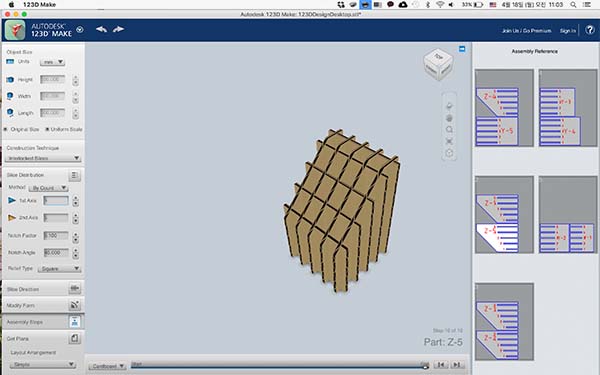Open the assembly reference sheet showing two side-by-side parts
The height and width of the screenshot is (375, 600).
click(x=568, y=215)
